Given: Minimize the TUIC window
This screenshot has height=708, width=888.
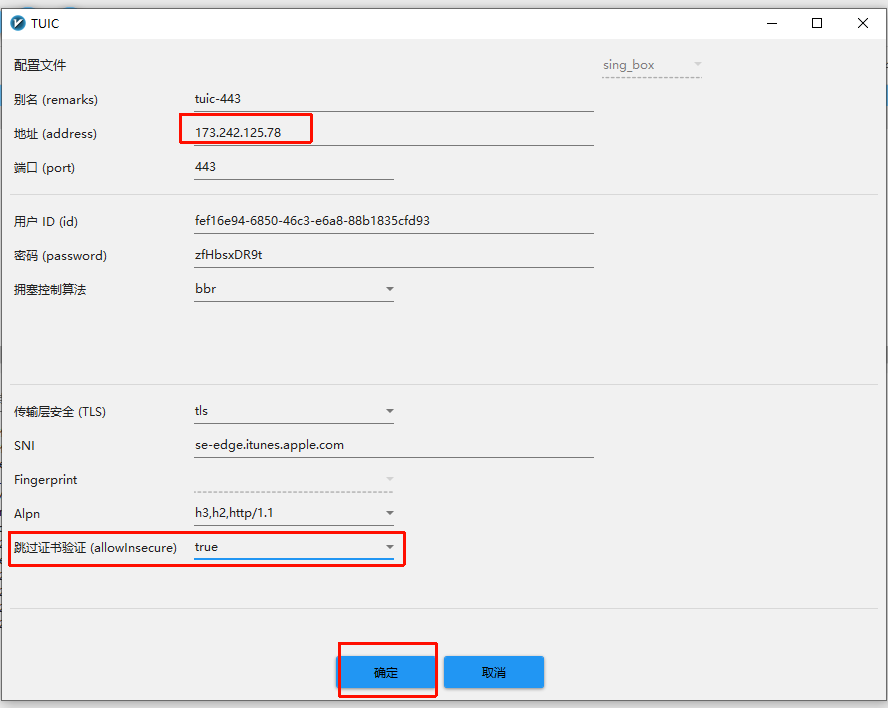Looking at the screenshot, I should 771,23.
